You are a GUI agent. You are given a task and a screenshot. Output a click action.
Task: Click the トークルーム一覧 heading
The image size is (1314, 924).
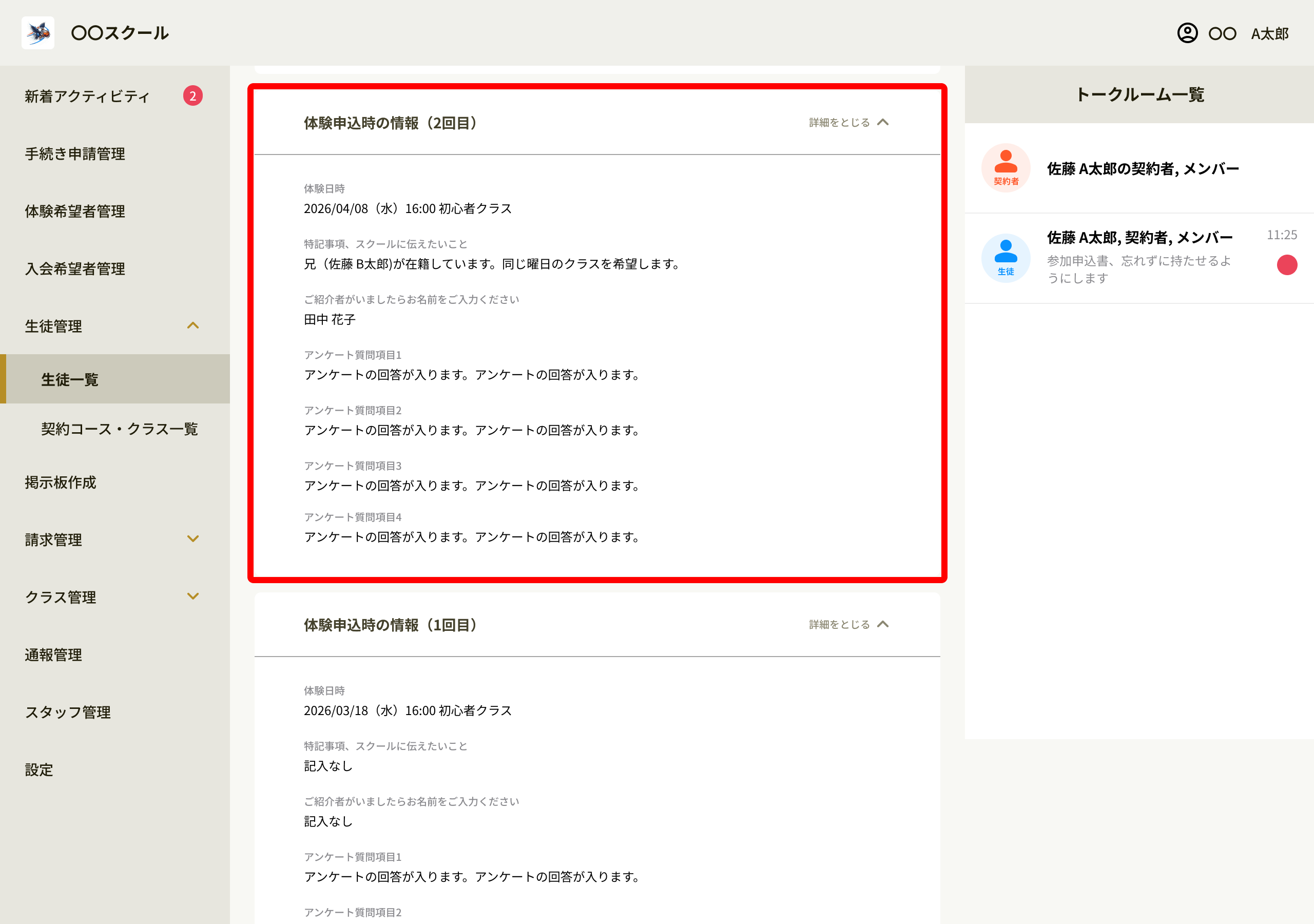pyautogui.click(x=1139, y=94)
